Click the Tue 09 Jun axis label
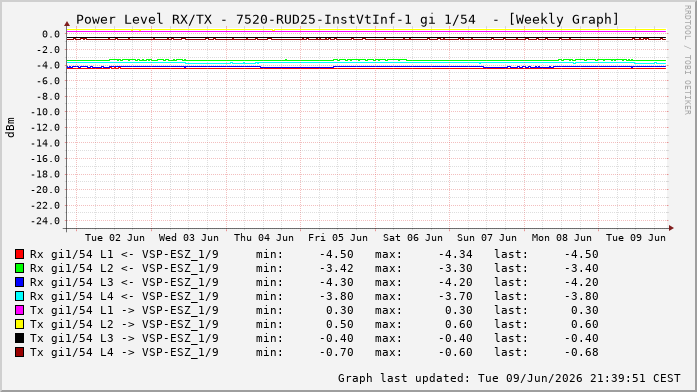 point(636,238)
